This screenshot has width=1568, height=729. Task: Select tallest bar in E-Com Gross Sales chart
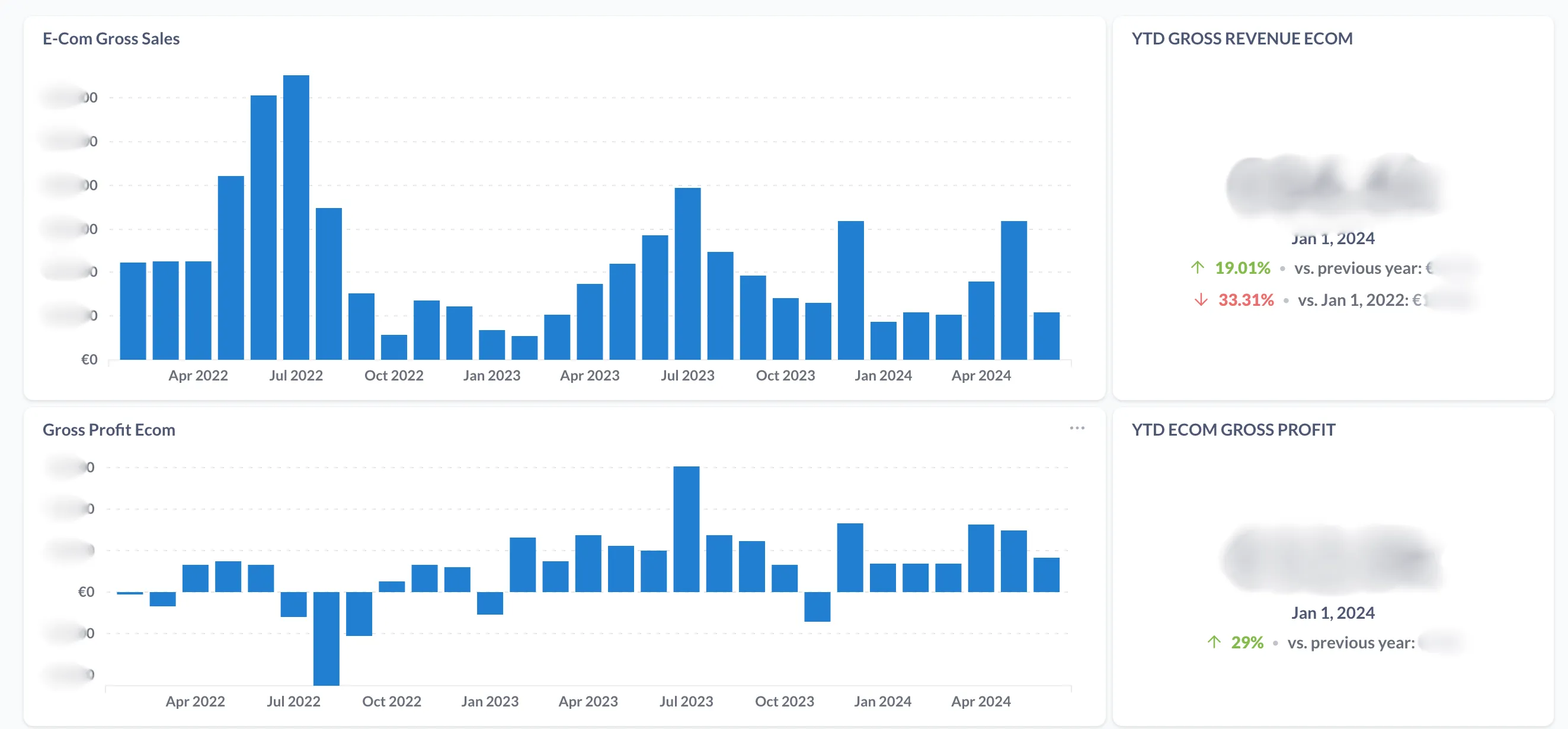(x=296, y=216)
